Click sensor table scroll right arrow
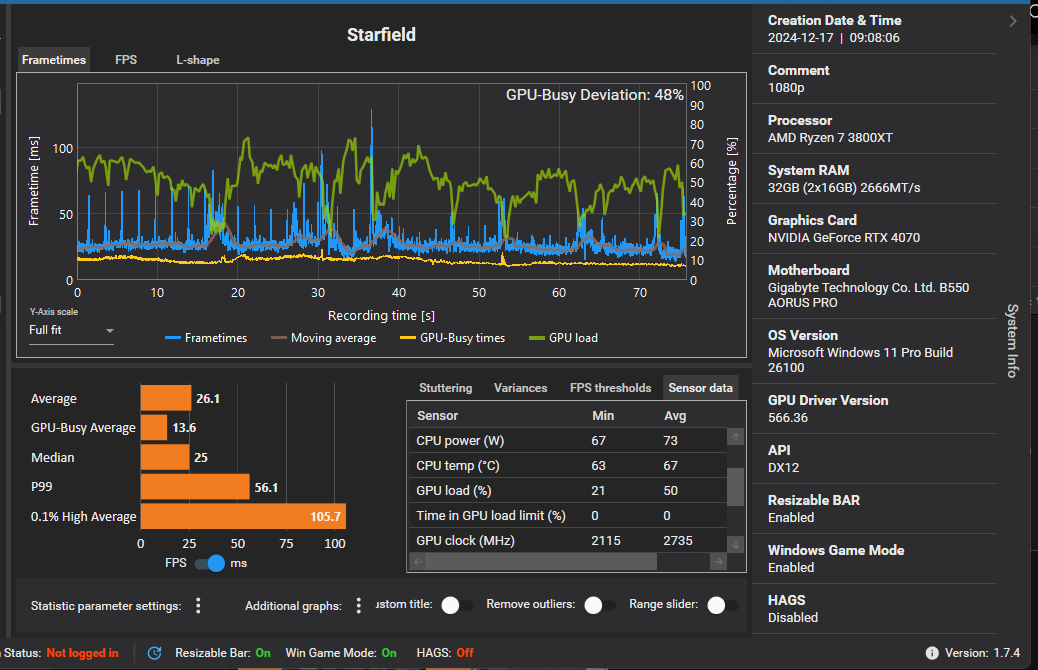1038x670 pixels. tap(719, 562)
